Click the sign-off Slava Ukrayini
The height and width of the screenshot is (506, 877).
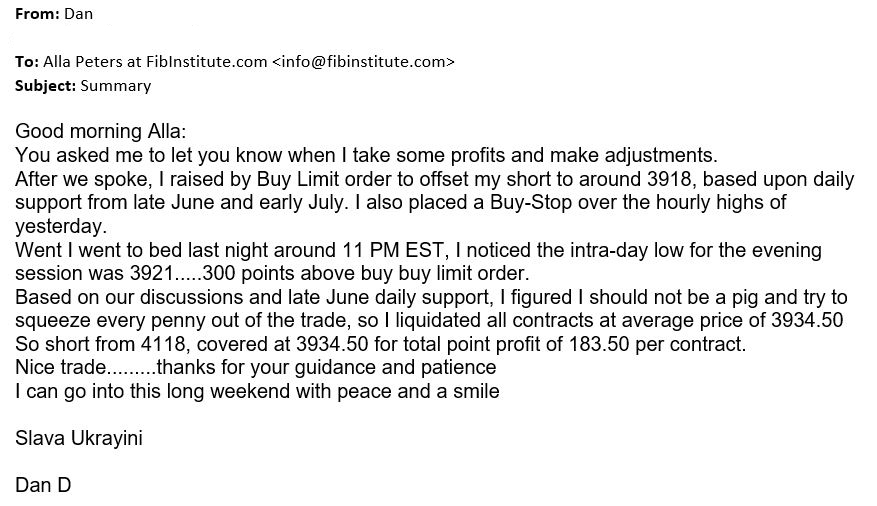pos(79,438)
